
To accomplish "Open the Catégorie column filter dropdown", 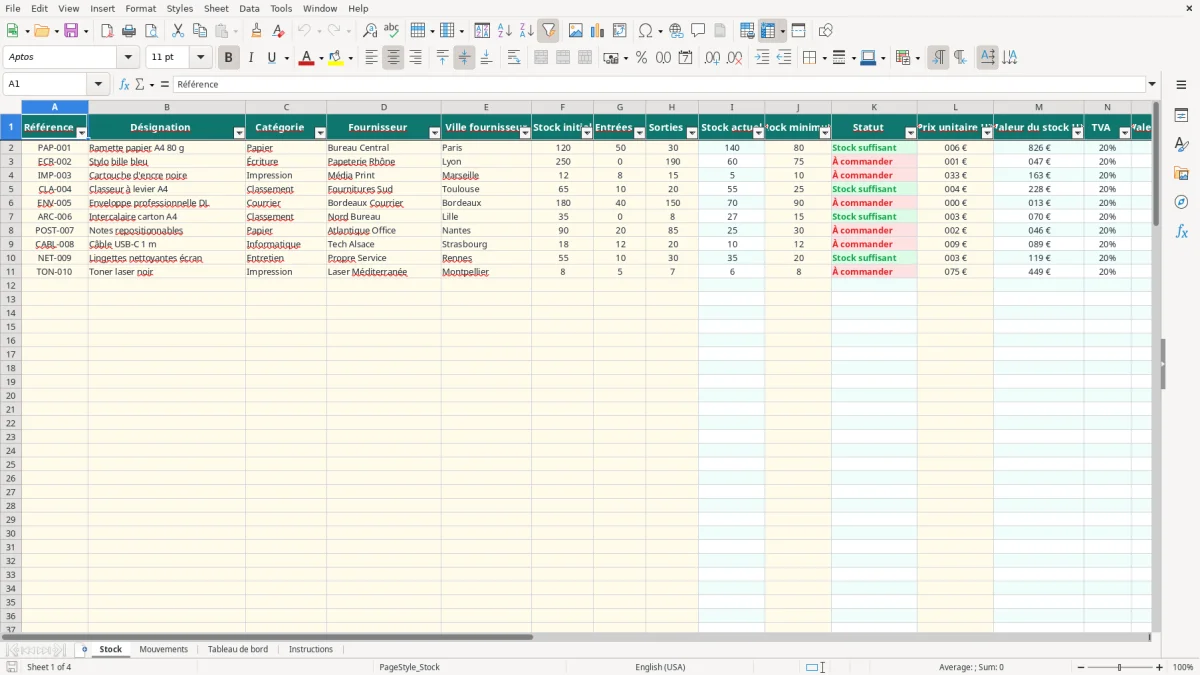I will pyautogui.click(x=320, y=133).
